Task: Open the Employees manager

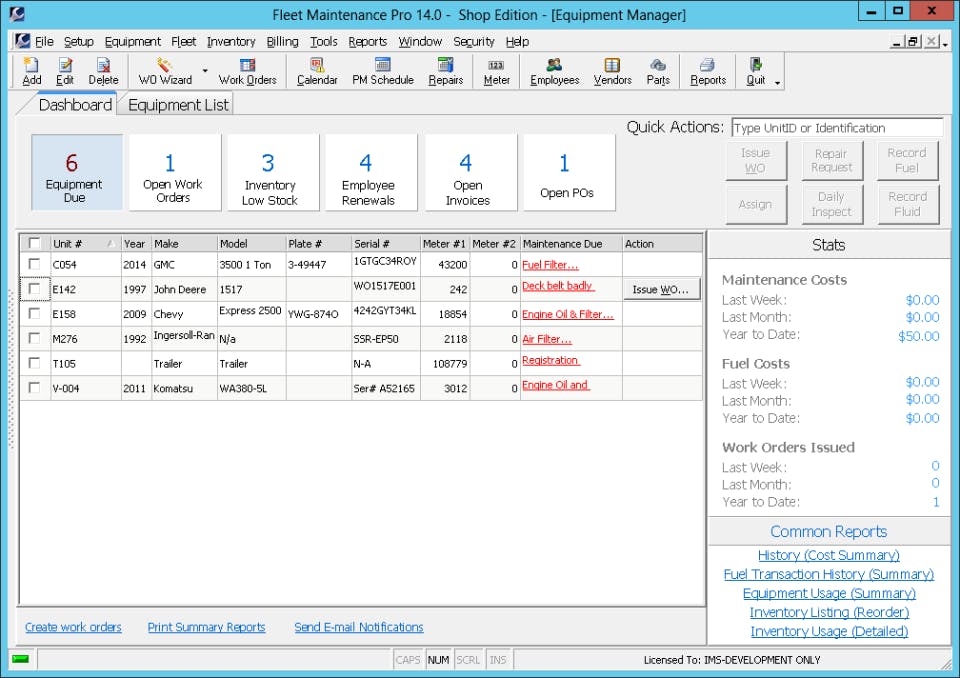Action: point(553,70)
